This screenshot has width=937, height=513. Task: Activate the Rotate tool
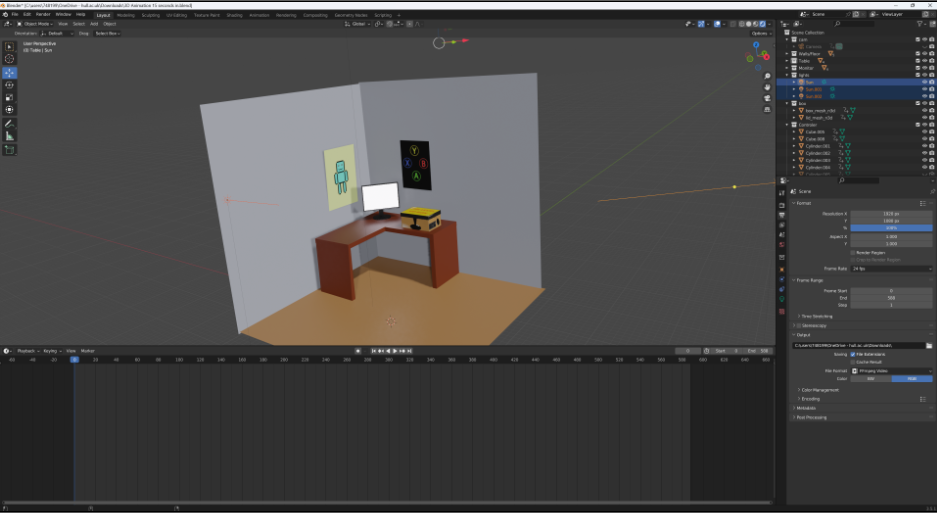point(10,86)
